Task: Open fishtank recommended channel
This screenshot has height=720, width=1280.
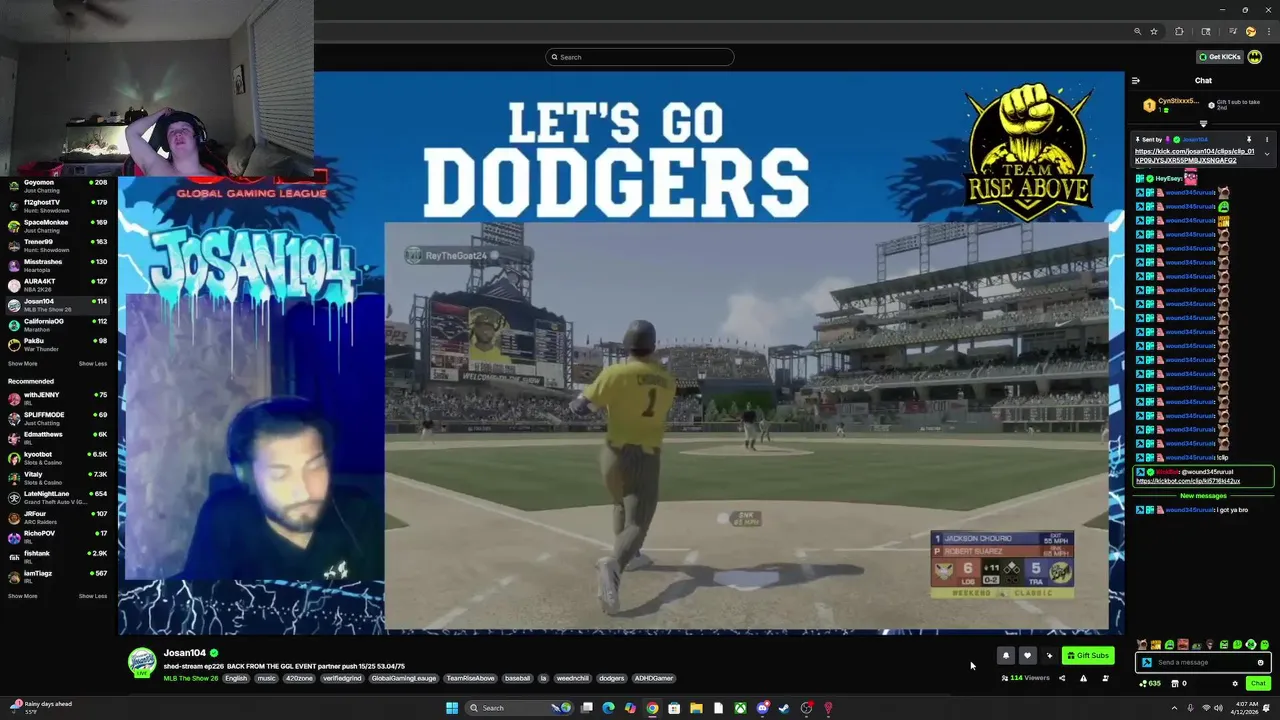Action: [x=58, y=557]
